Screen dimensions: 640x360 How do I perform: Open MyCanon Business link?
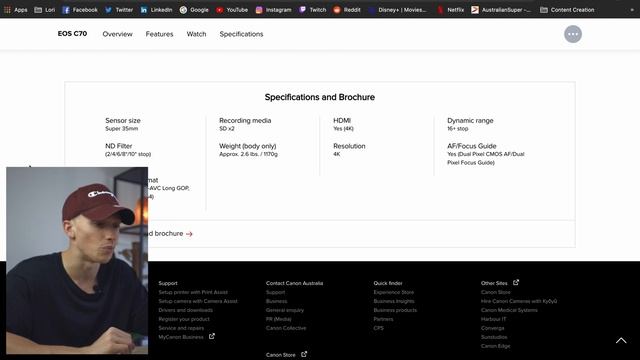pos(181,337)
